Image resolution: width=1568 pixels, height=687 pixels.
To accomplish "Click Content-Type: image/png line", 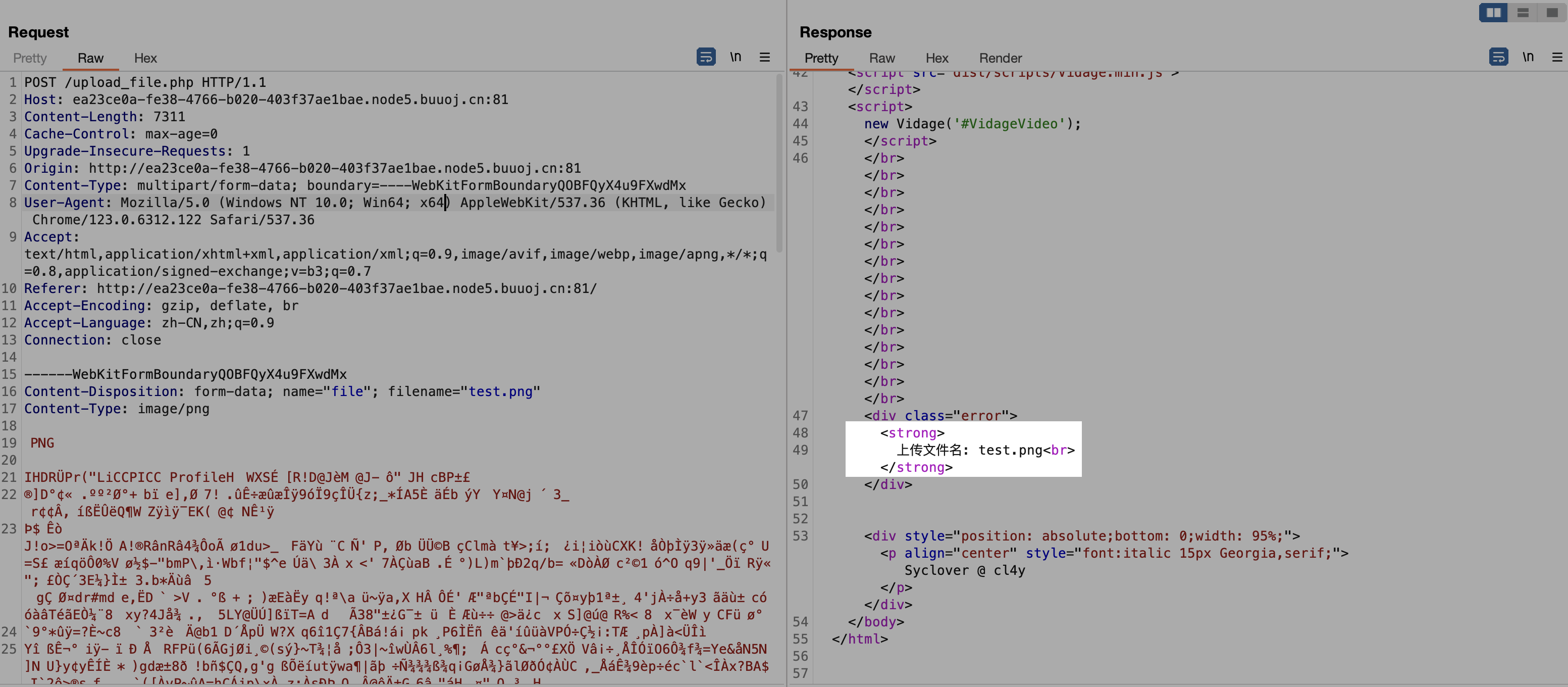I will [117, 409].
